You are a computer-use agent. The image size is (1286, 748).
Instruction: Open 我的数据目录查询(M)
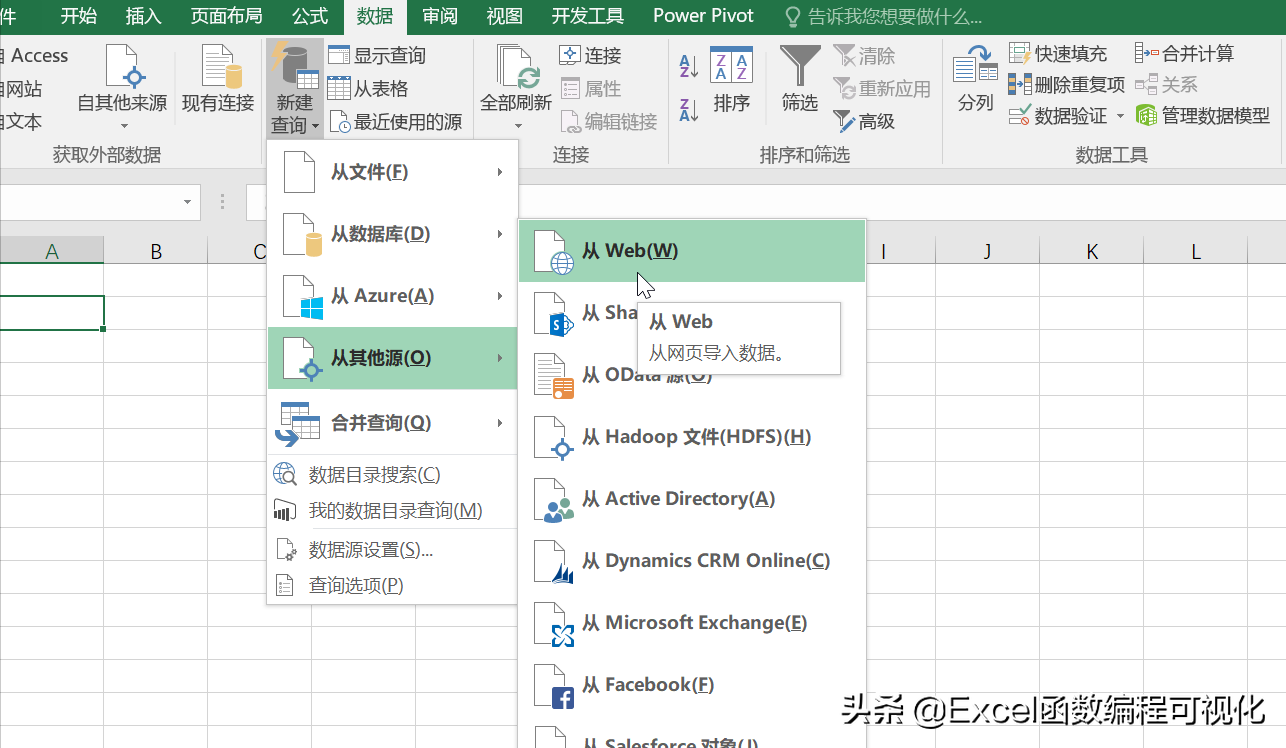tap(392, 511)
